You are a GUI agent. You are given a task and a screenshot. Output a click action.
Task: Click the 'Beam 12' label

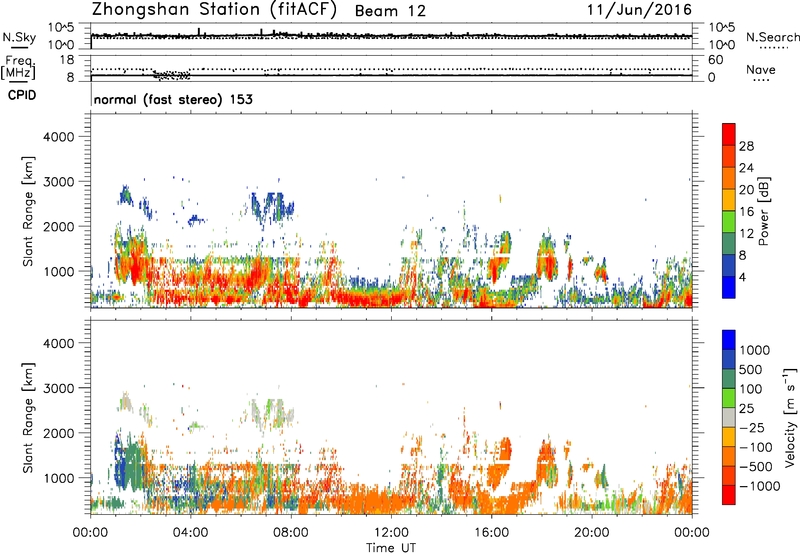pos(390,11)
